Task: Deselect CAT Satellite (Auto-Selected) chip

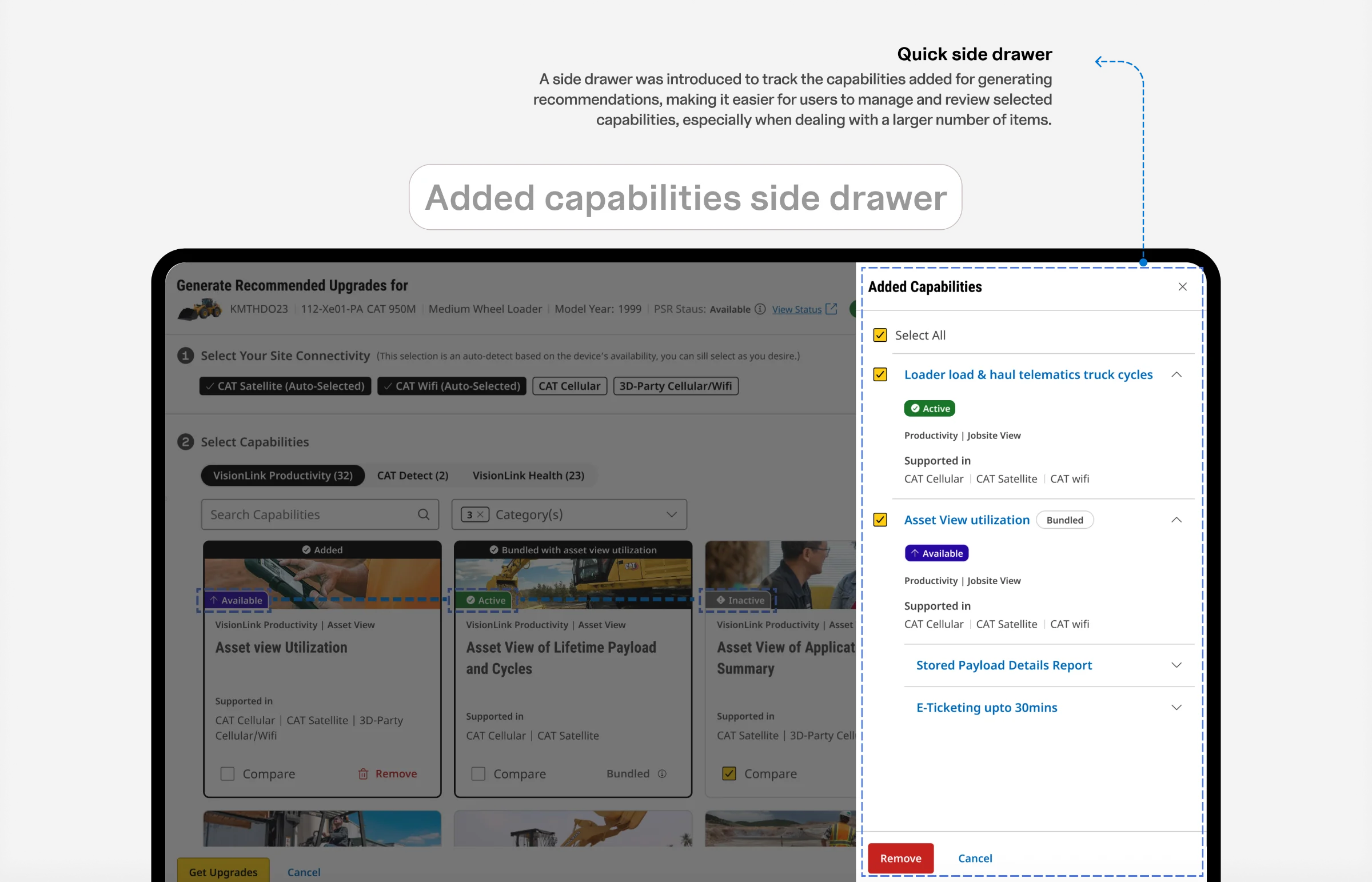Action: point(285,386)
